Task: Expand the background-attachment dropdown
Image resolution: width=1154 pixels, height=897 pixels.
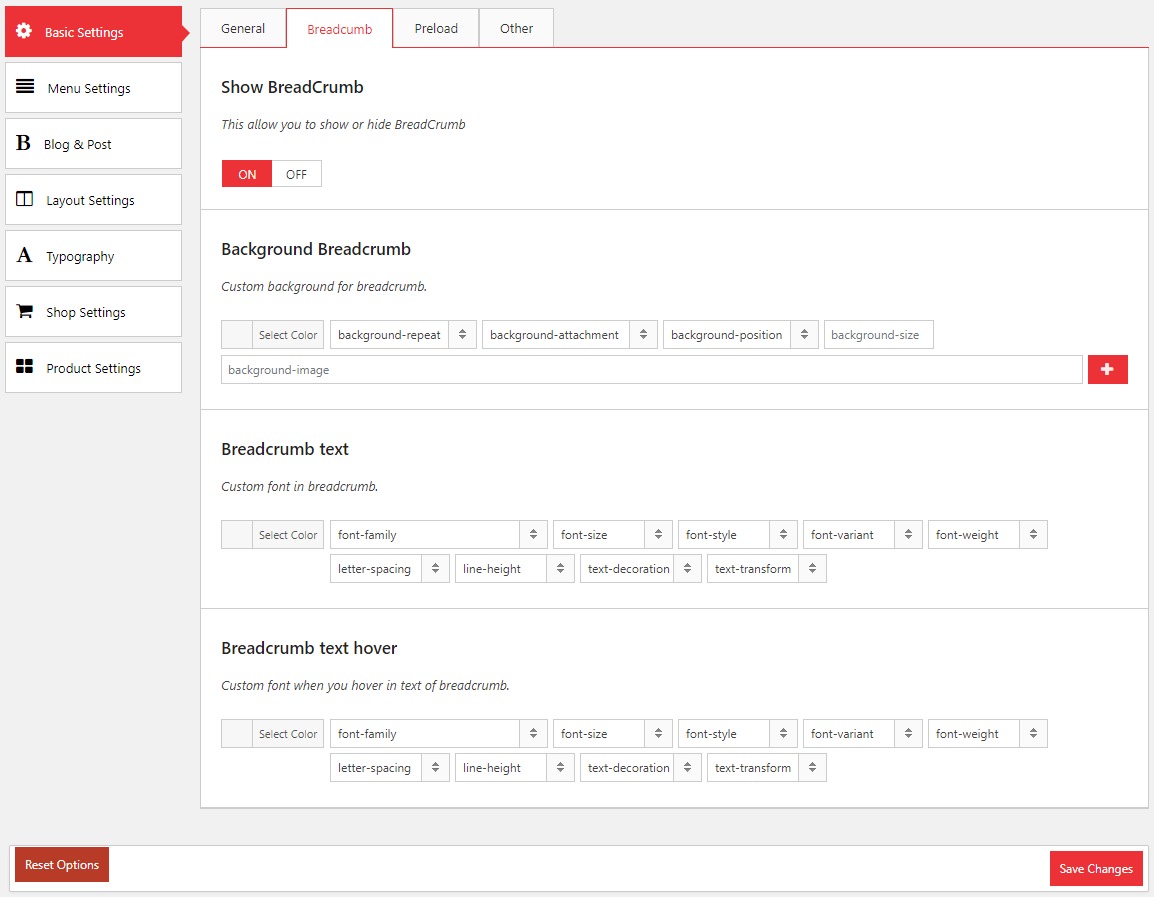Action: pos(569,335)
